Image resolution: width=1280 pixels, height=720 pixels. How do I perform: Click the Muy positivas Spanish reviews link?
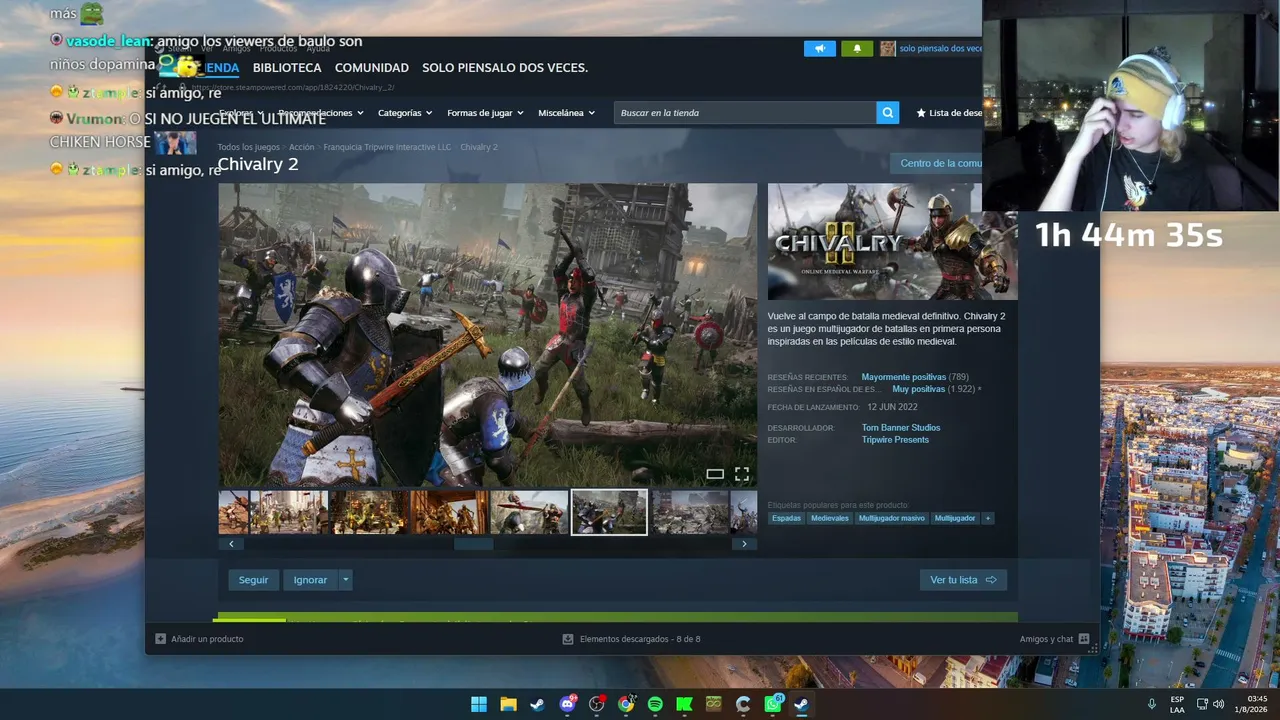point(918,389)
